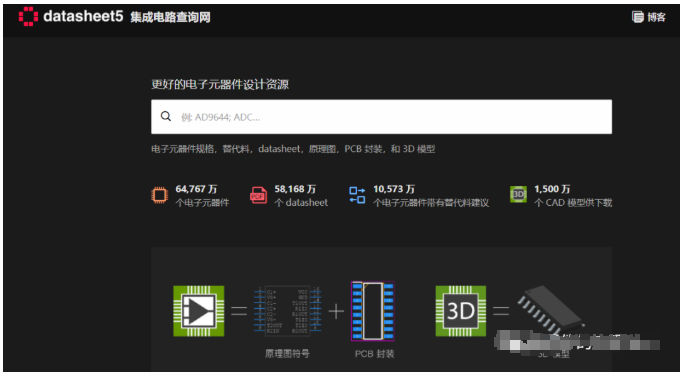Click the PCB footprint image
This screenshot has height=376, width=681.
point(373,311)
